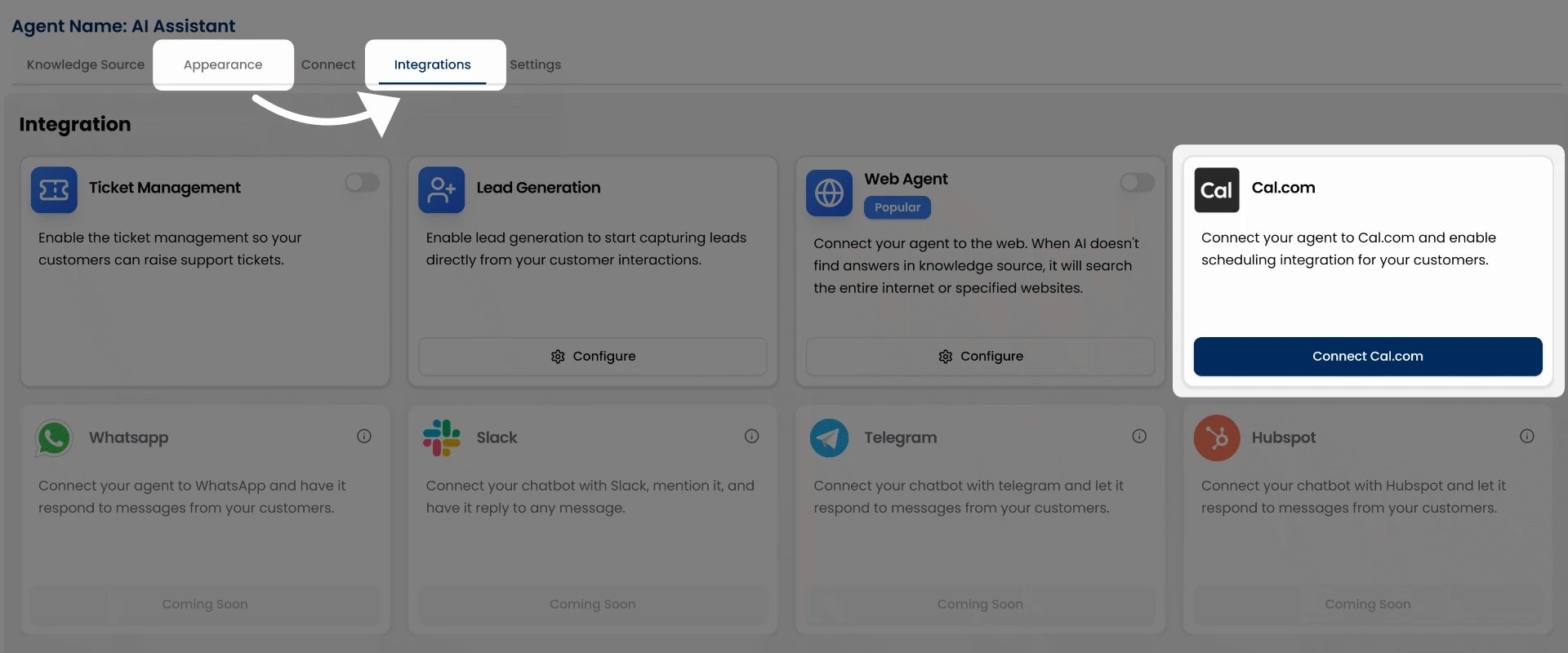The width and height of the screenshot is (1568, 653).
Task: Click the Hubspot icon
Action: [1217, 438]
